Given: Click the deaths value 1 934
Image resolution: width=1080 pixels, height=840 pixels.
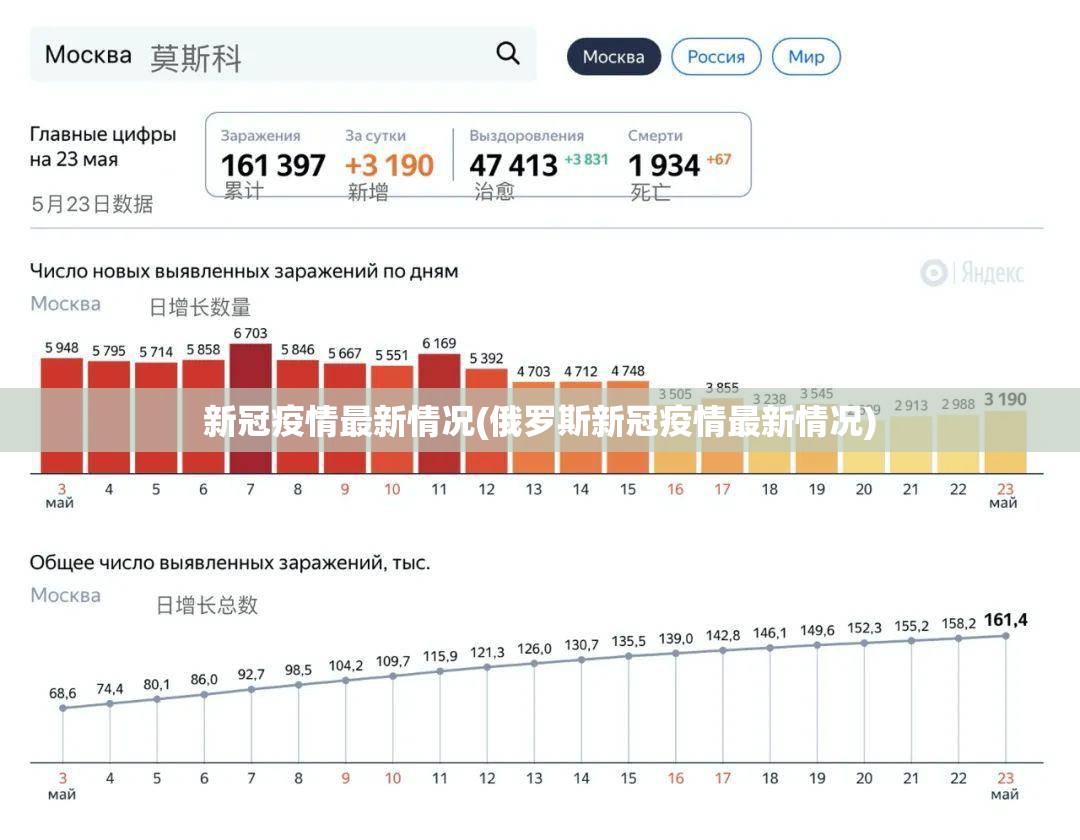Looking at the screenshot, I should click(x=664, y=165).
